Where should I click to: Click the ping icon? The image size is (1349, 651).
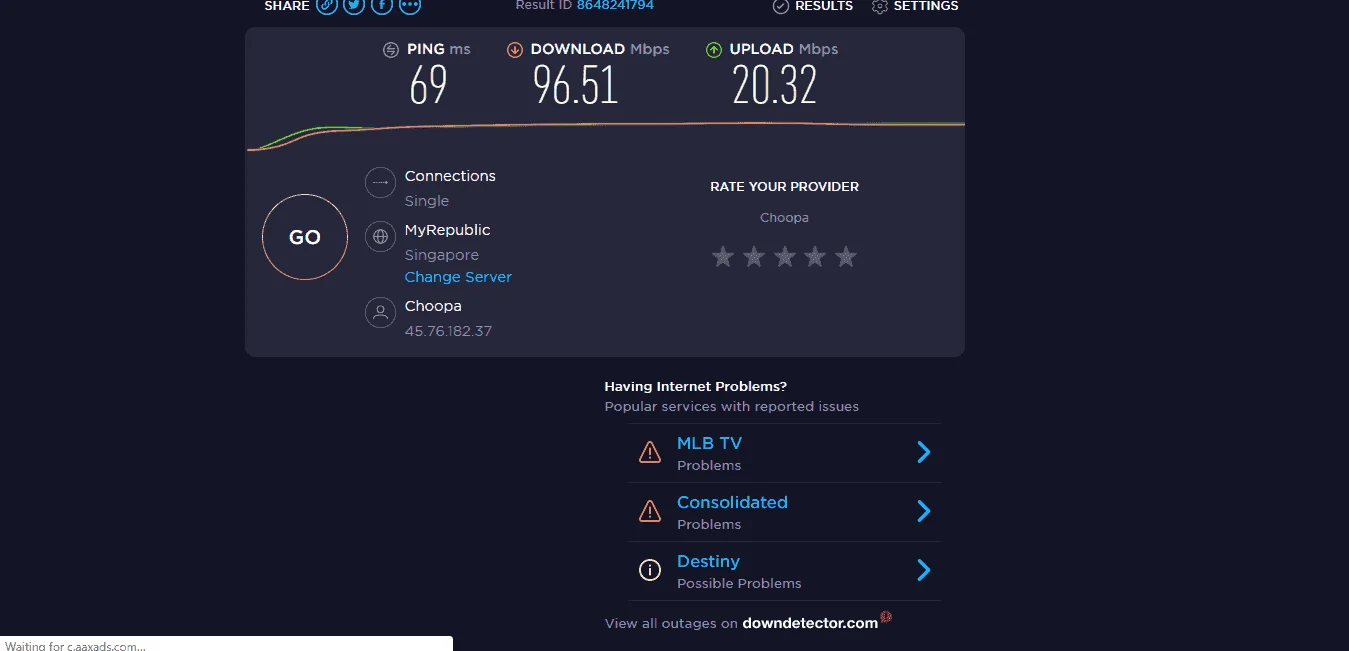tap(391, 49)
